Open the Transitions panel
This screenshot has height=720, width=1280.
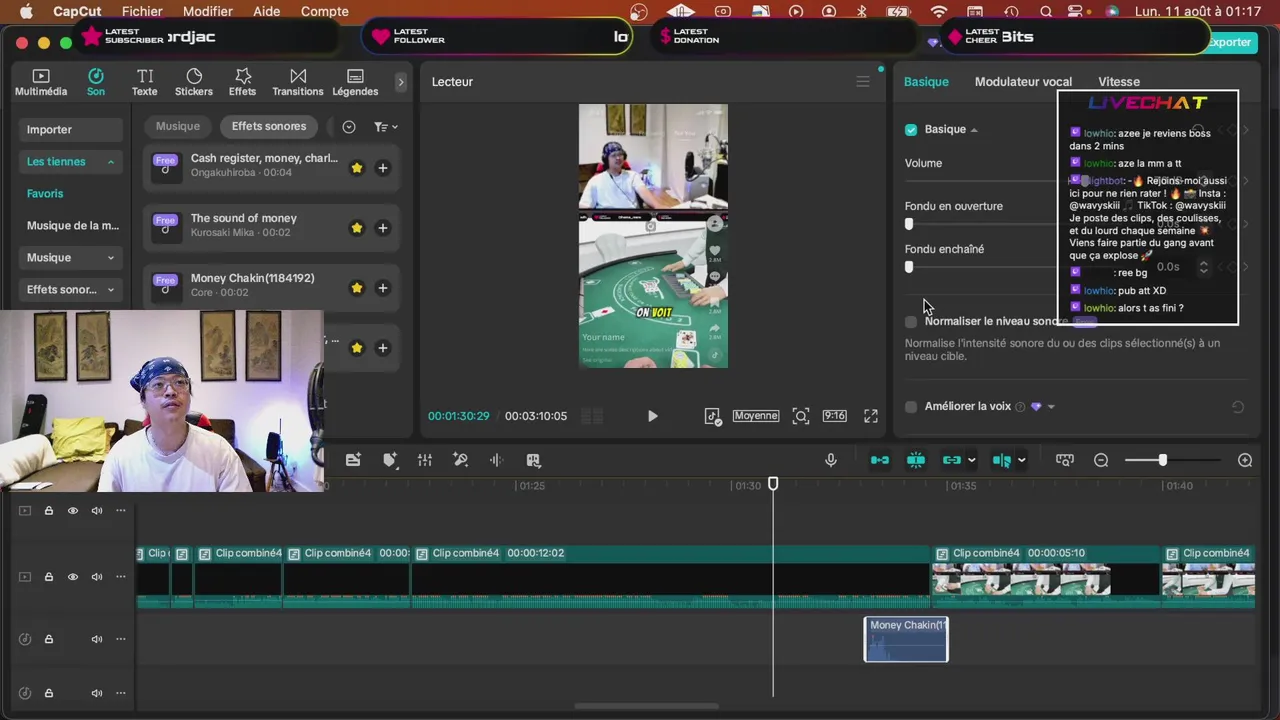tap(298, 82)
